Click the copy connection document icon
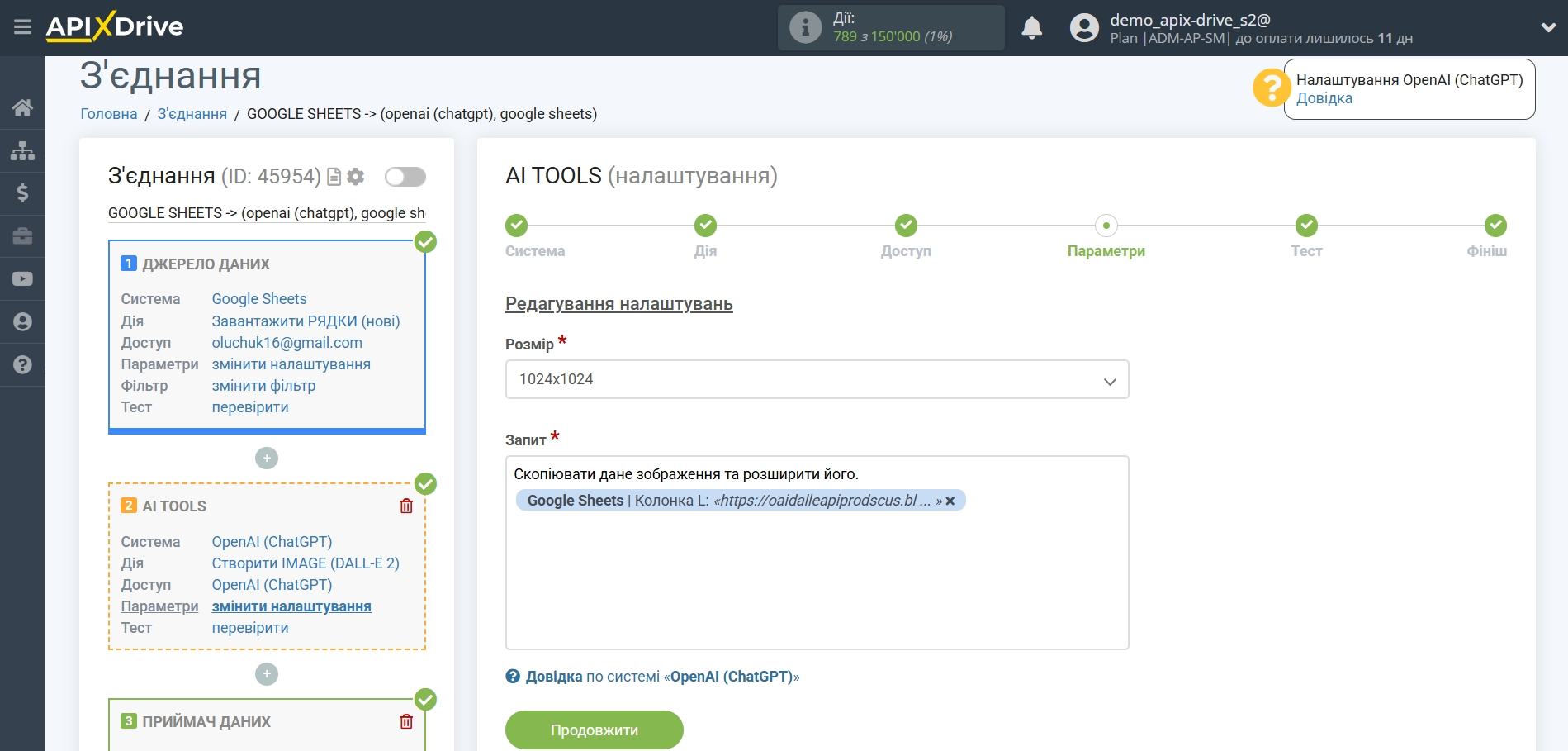This screenshot has width=1568, height=751. coord(334,177)
